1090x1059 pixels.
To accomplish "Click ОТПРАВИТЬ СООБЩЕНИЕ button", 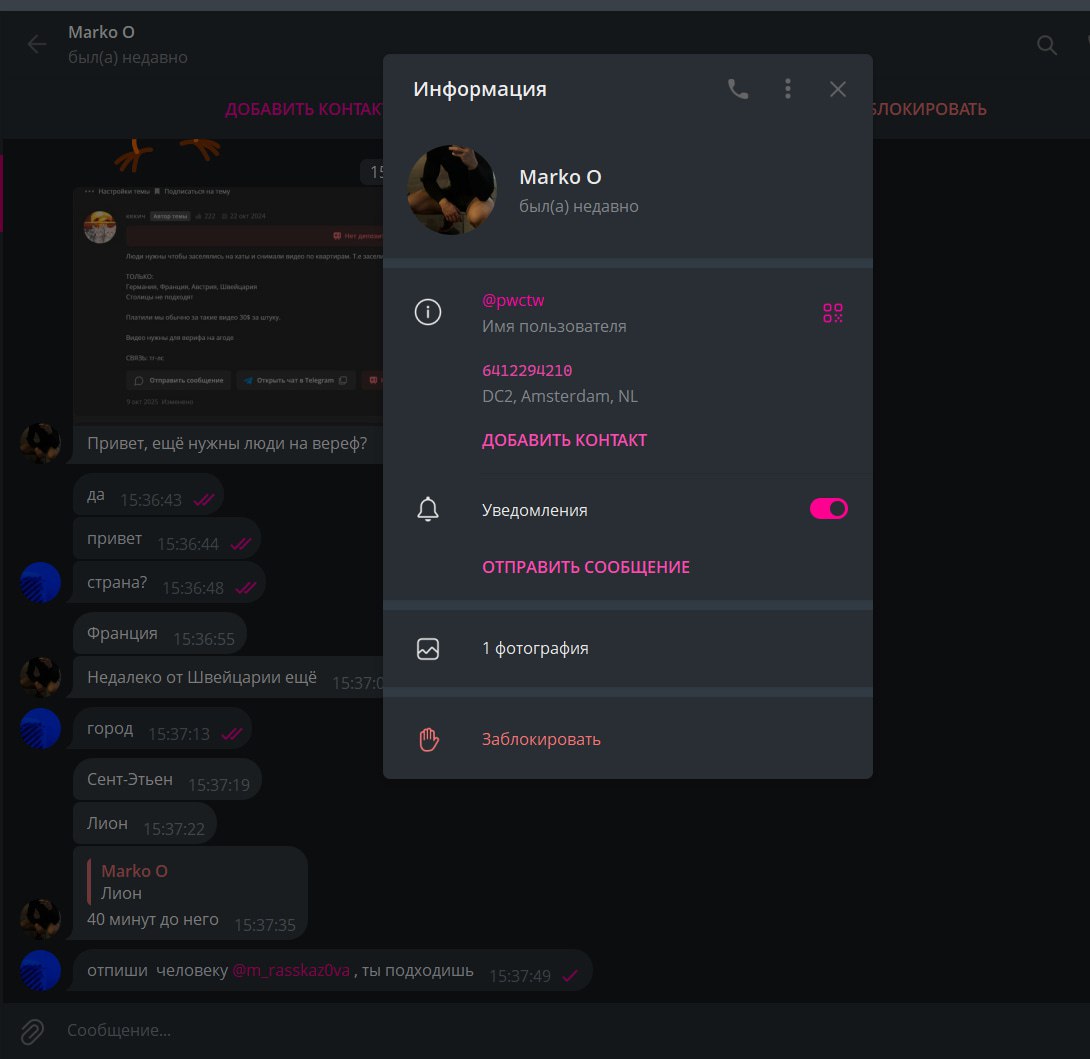I will click(x=586, y=567).
